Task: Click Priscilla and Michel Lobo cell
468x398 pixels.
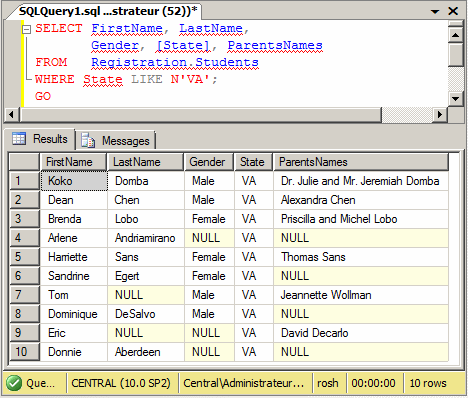Action: (x=361, y=219)
